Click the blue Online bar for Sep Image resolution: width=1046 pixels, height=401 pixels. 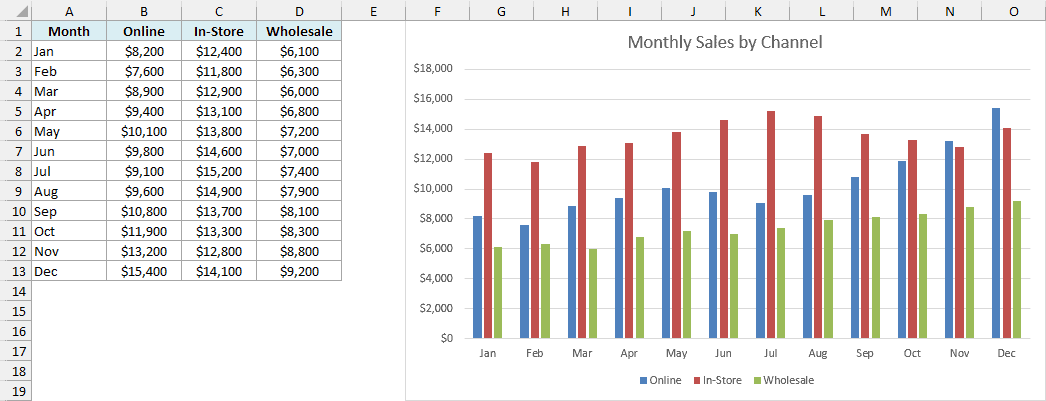(x=855, y=258)
